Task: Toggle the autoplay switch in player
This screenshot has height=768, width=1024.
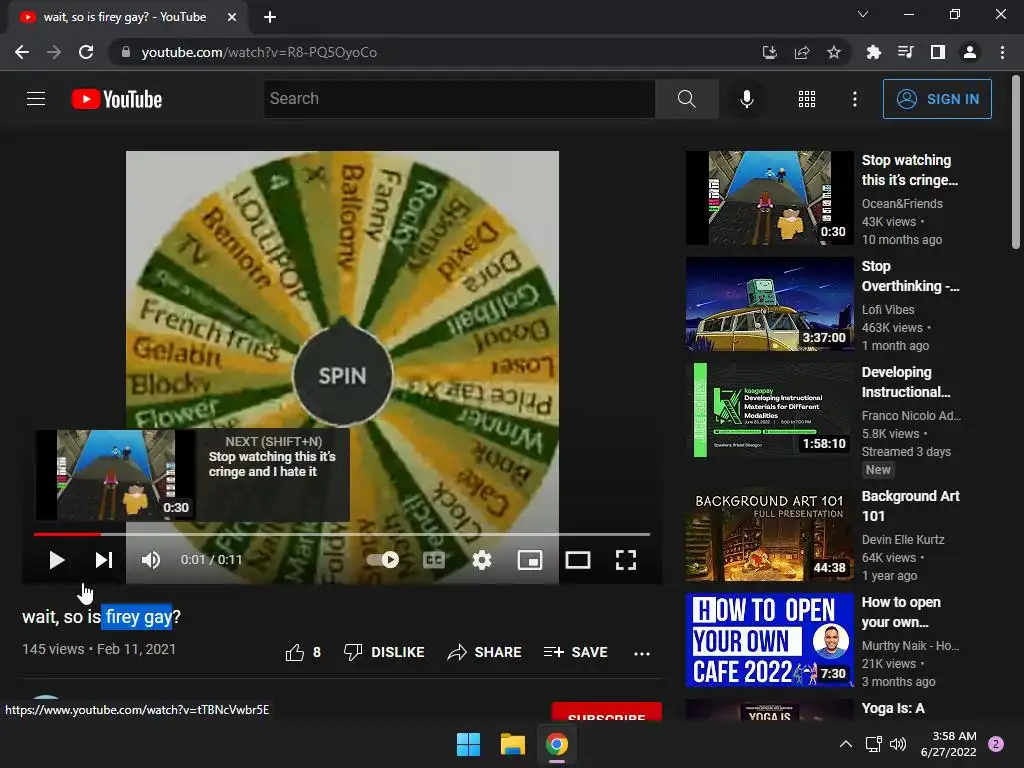Action: 383,560
